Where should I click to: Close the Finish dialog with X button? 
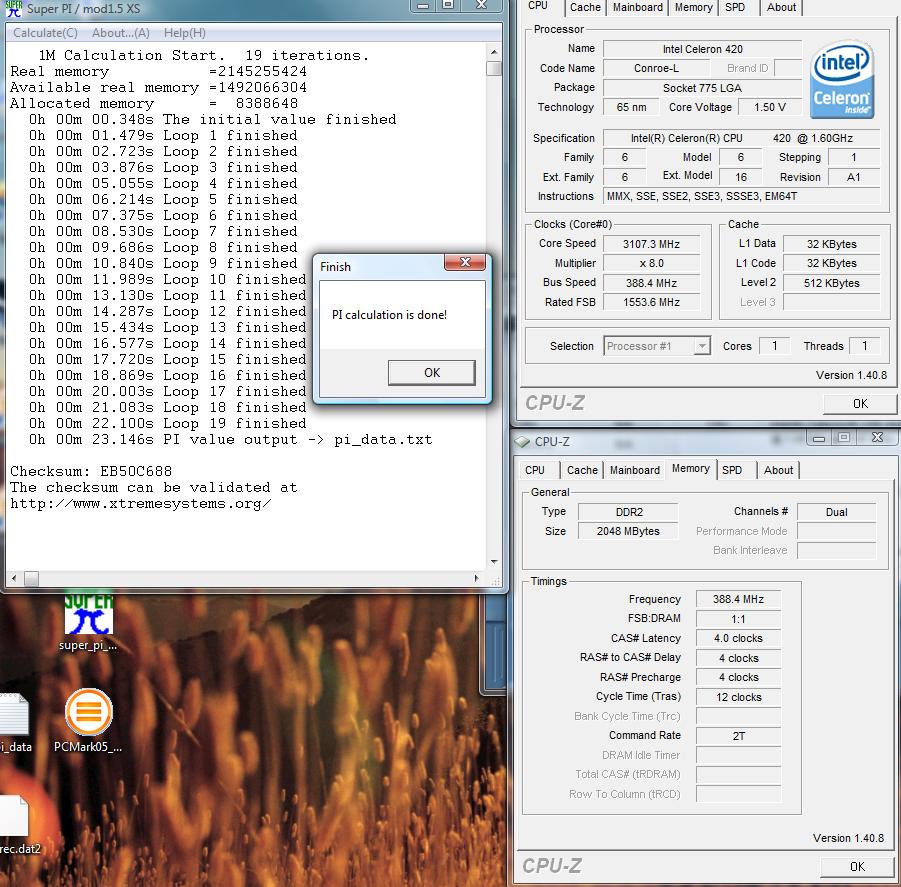point(465,262)
